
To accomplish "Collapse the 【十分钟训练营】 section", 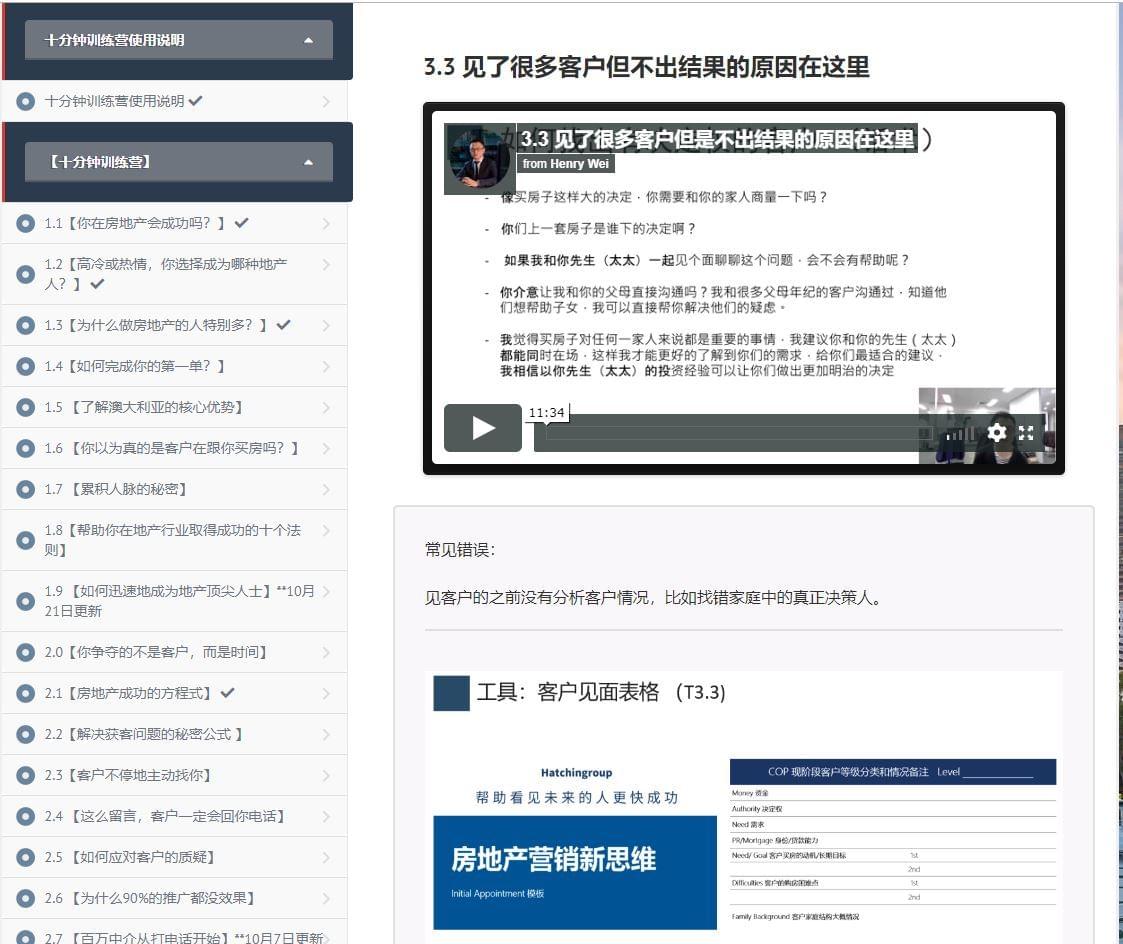I will pos(309,162).
